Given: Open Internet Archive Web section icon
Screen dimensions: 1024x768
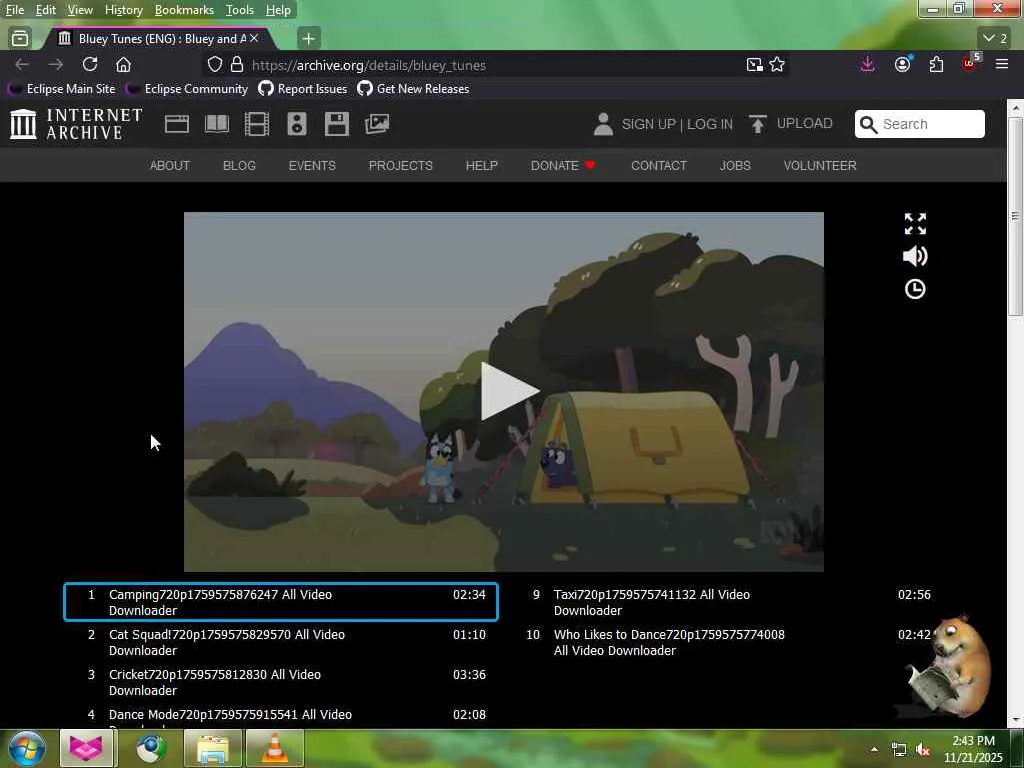Looking at the screenshot, I should coord(176,124).
